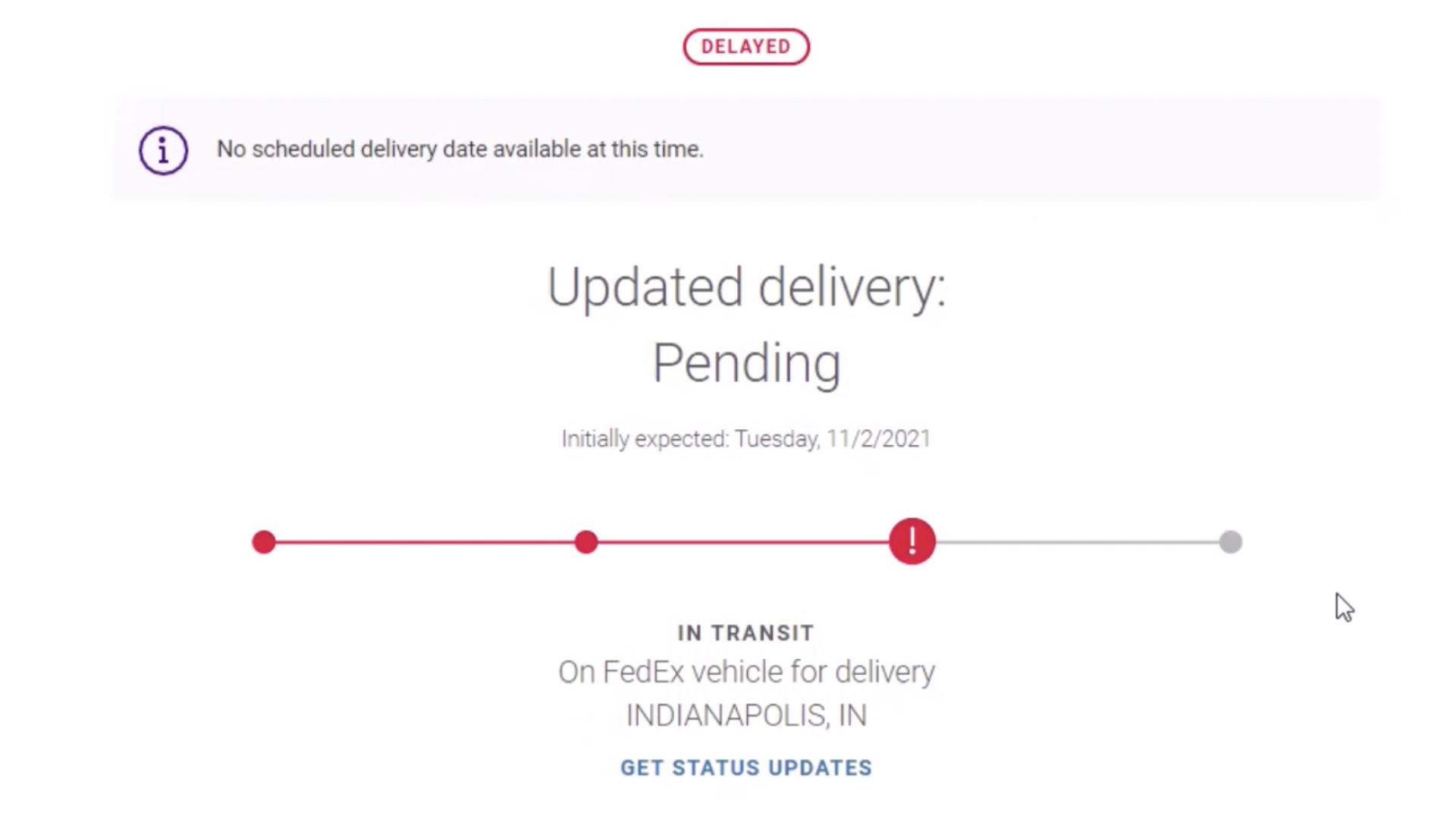Image resolution: width=1456 pixels, height=819 pixels.
Task: Click the Pending delivery status text
Action: coord(746,363)
